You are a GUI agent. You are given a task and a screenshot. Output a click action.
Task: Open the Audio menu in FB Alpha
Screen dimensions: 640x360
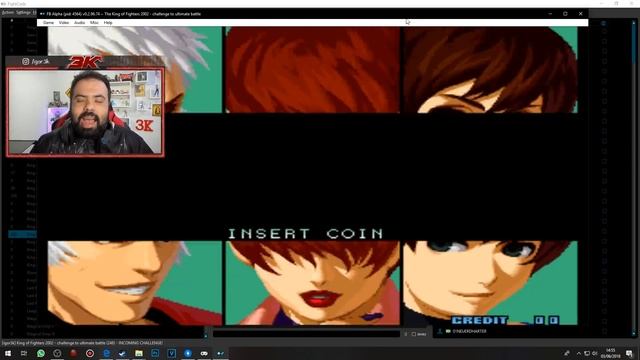pos(79,23)
